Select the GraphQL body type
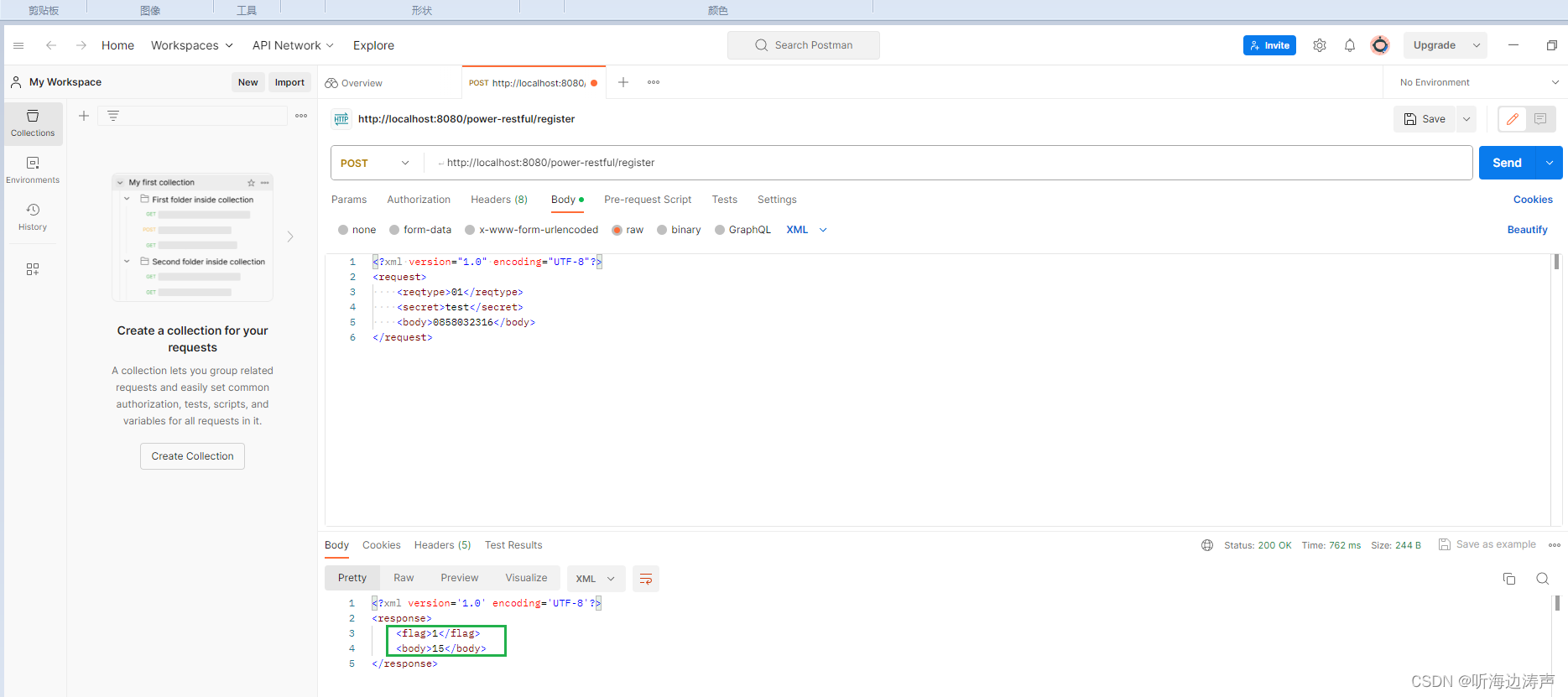1568x697 pixels. click(720, 230)
